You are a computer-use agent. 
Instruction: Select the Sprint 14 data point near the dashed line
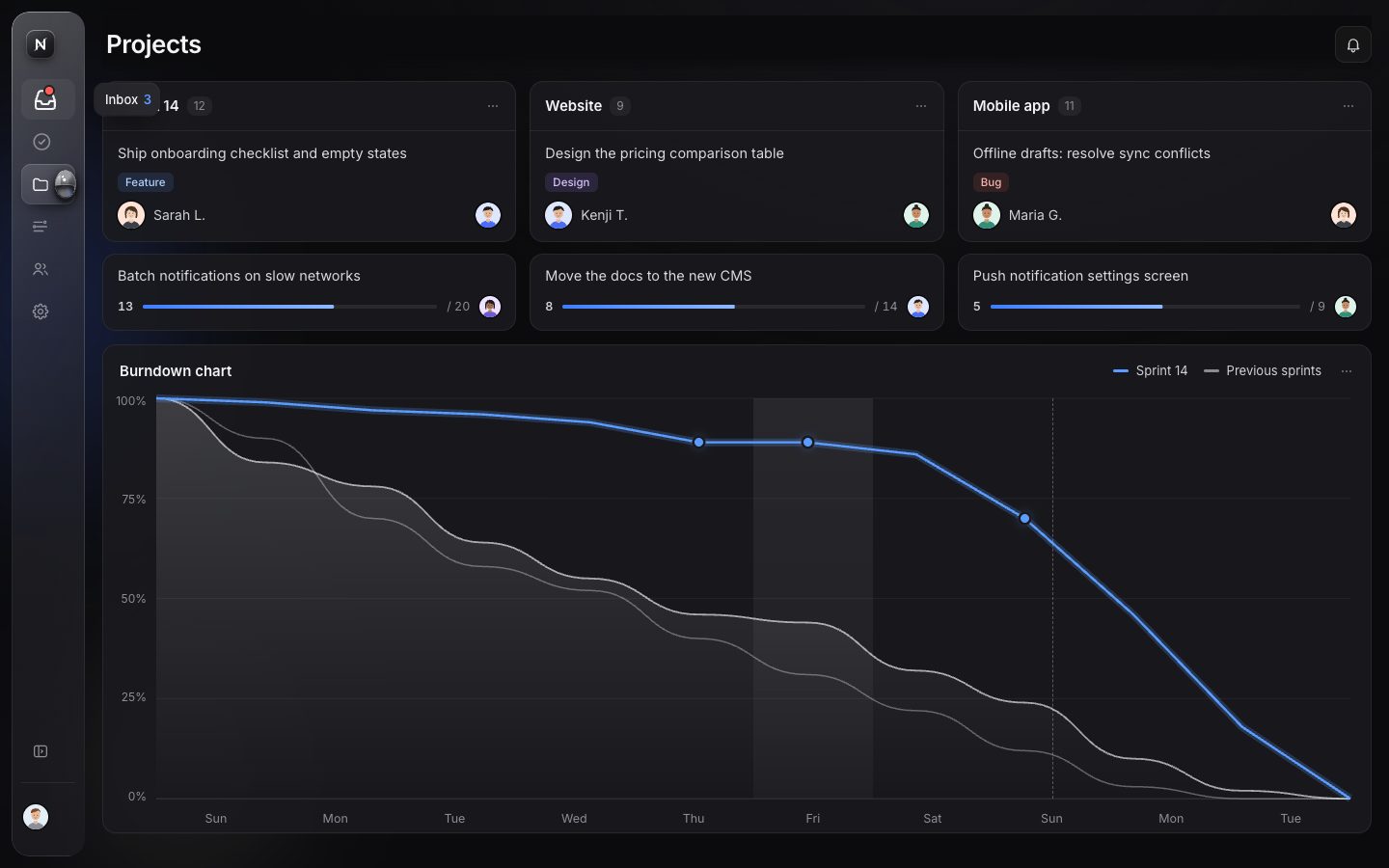click(x=1025, y=519)
